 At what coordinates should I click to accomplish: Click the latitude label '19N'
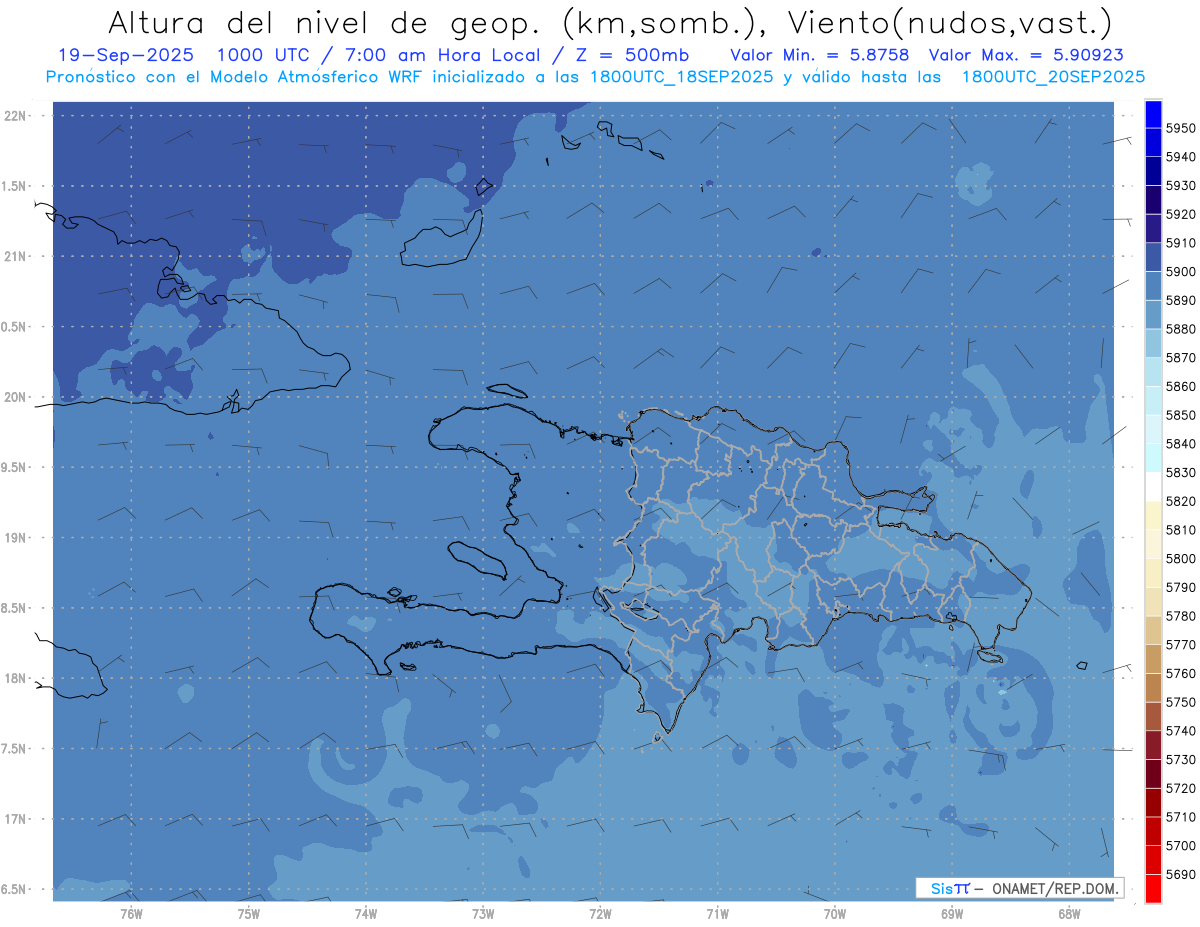[16, 538]
